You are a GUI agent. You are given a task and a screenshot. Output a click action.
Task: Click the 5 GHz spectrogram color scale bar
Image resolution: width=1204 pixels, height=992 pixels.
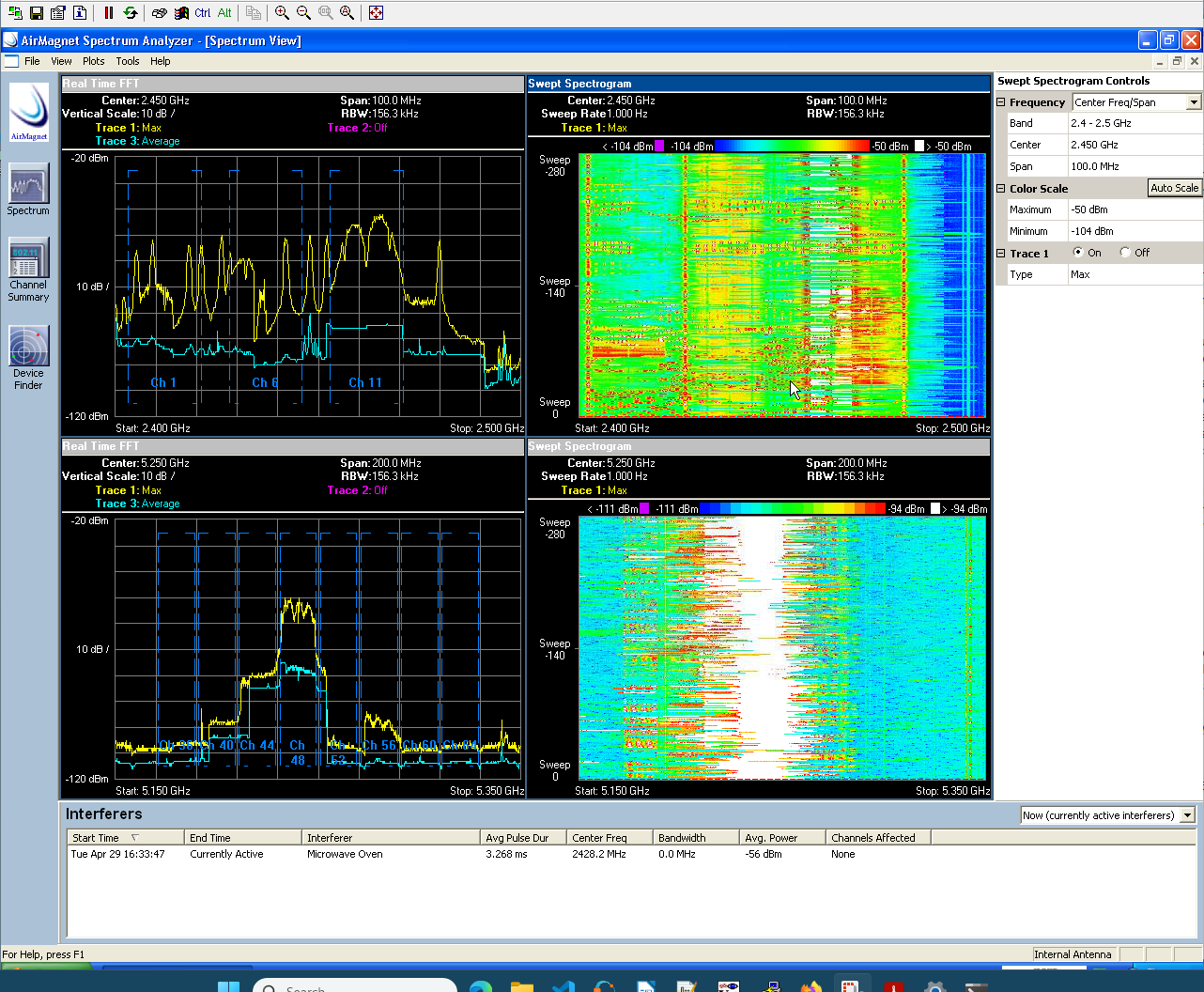(793, 508)
